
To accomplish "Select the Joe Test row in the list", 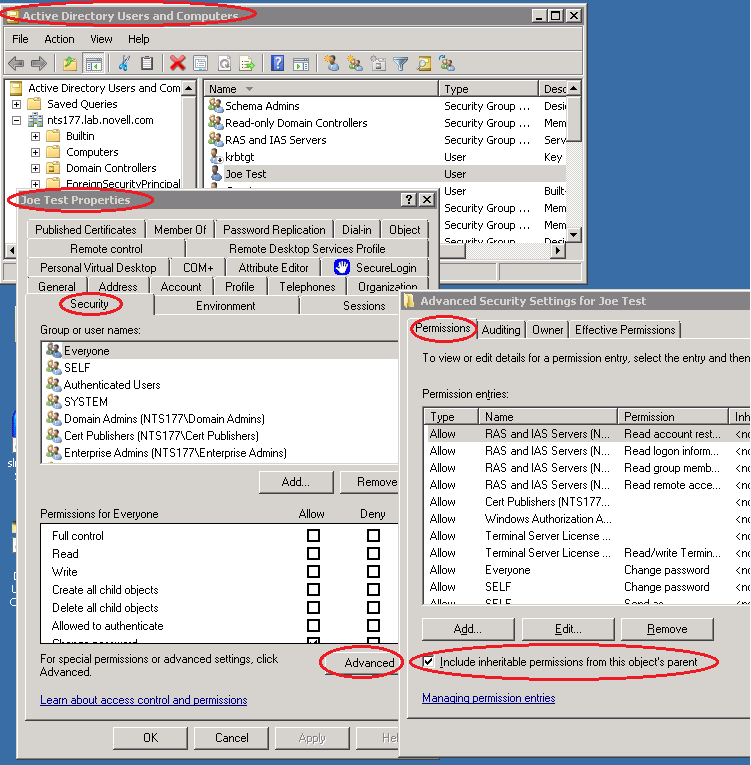I will (x=386, y=174).
